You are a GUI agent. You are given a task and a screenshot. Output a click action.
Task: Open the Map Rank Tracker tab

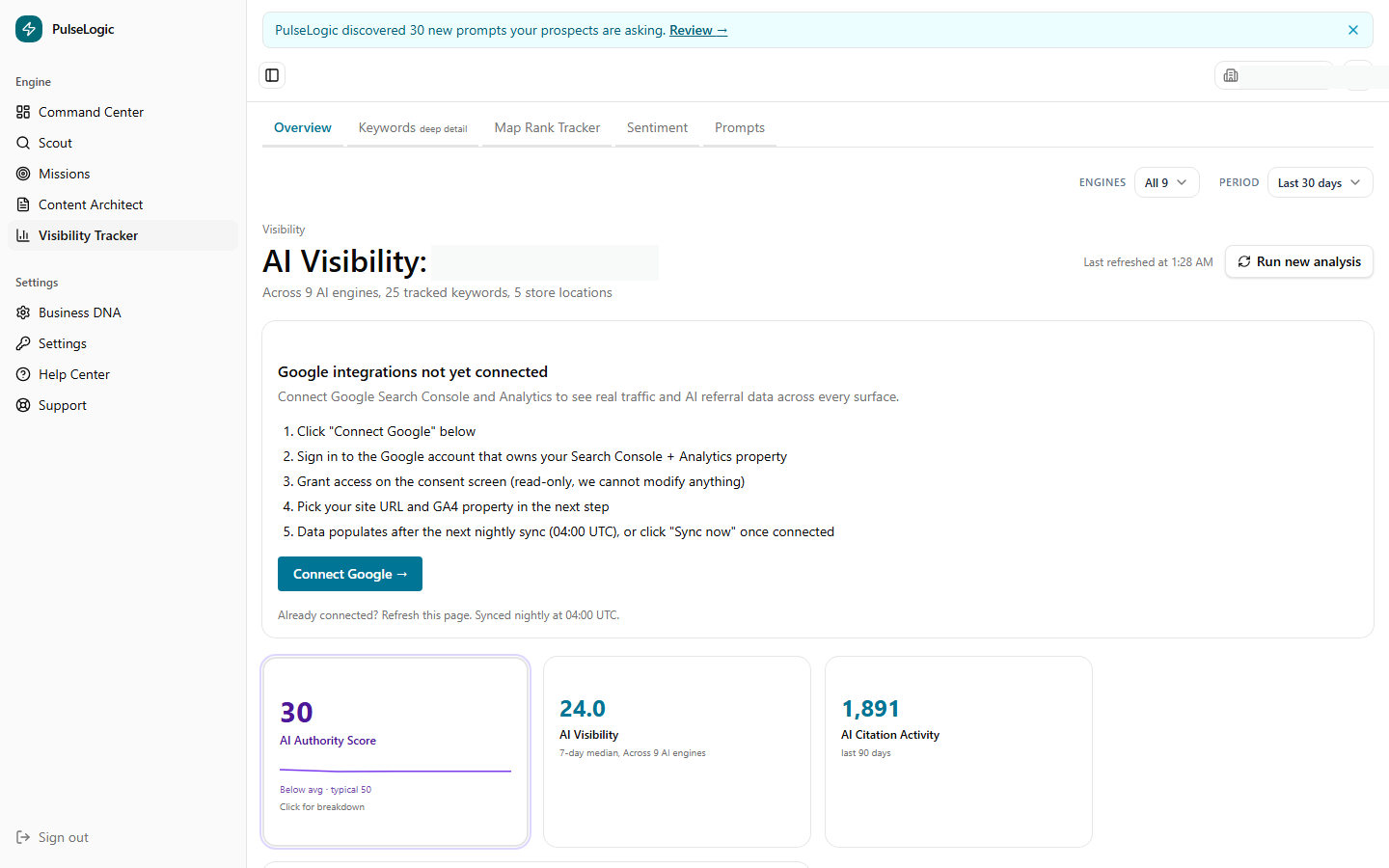[547, 127]
